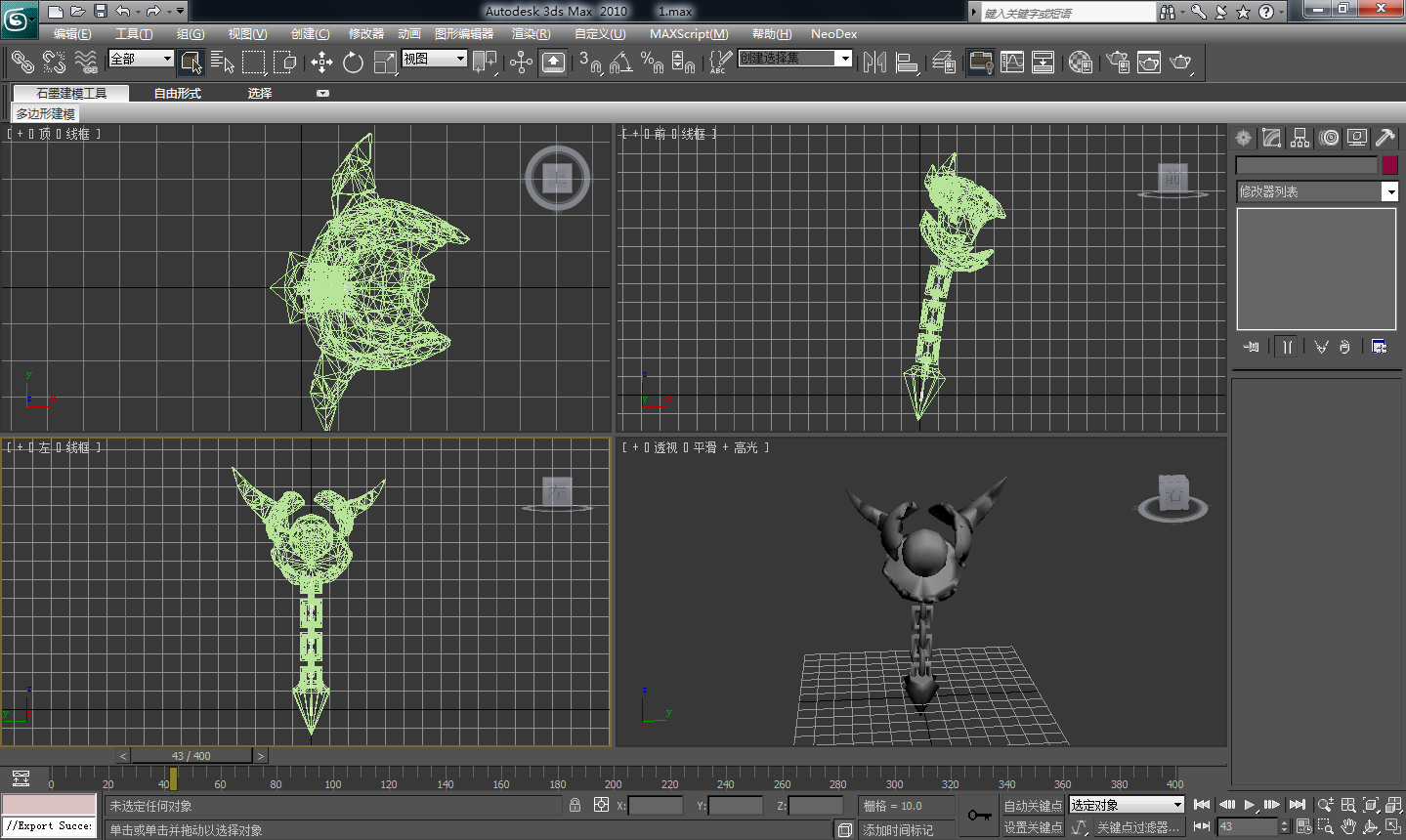Open the quick access toolbar dropdown arrow
The height and width of the screenshot is (840, 1406).
(x=180, y=11)
